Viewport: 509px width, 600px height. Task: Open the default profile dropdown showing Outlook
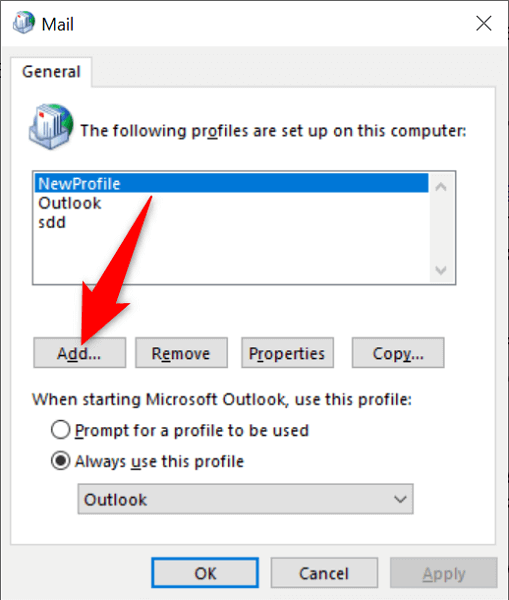point(245,499)
